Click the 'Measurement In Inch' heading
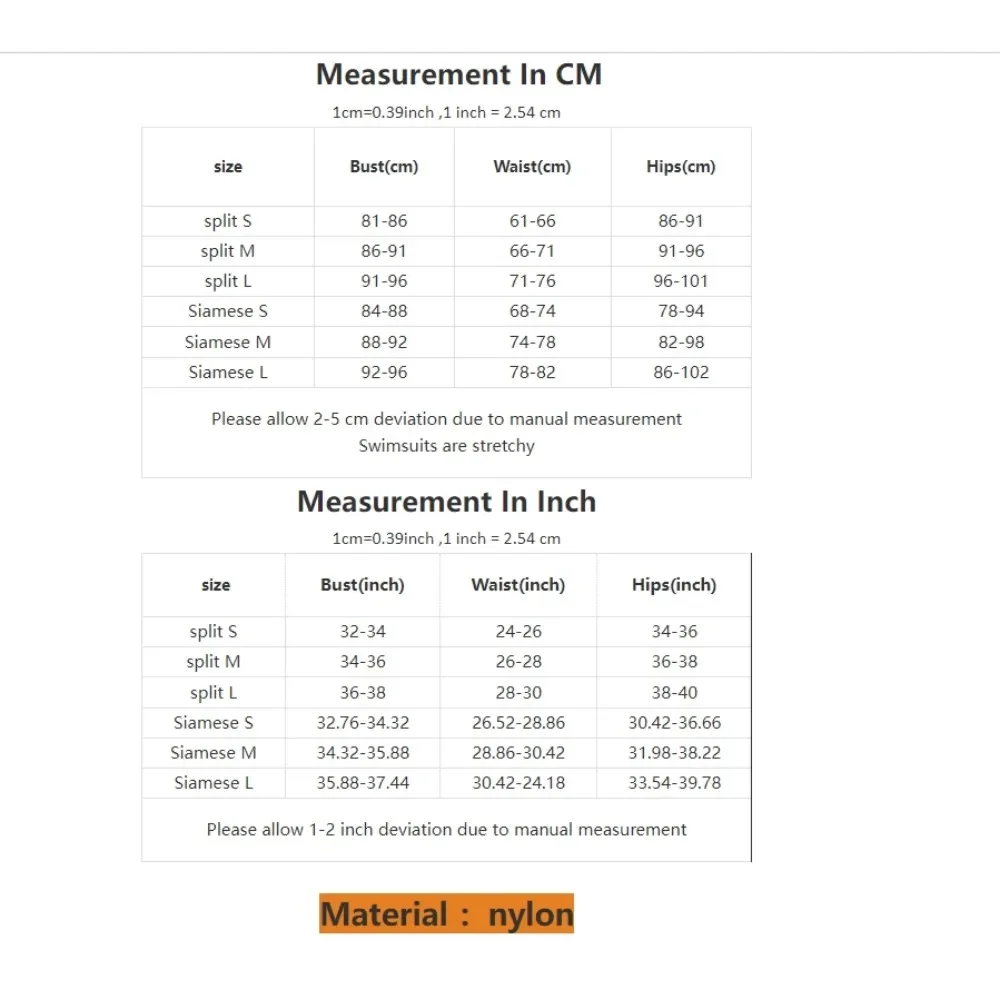Screen dimensions: 1000x1000 446,501
